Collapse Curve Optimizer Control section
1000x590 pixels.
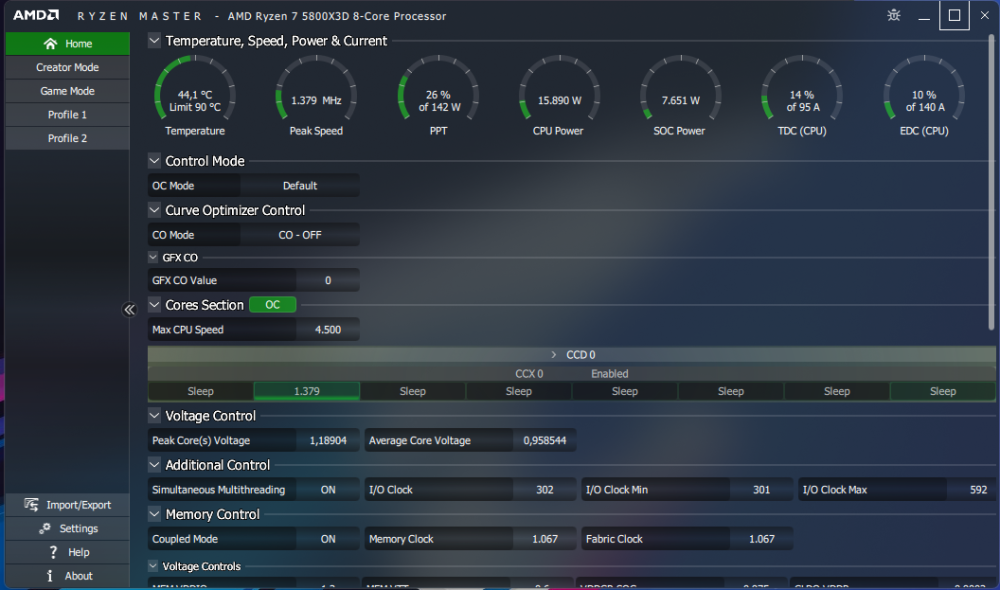(154, 210)
